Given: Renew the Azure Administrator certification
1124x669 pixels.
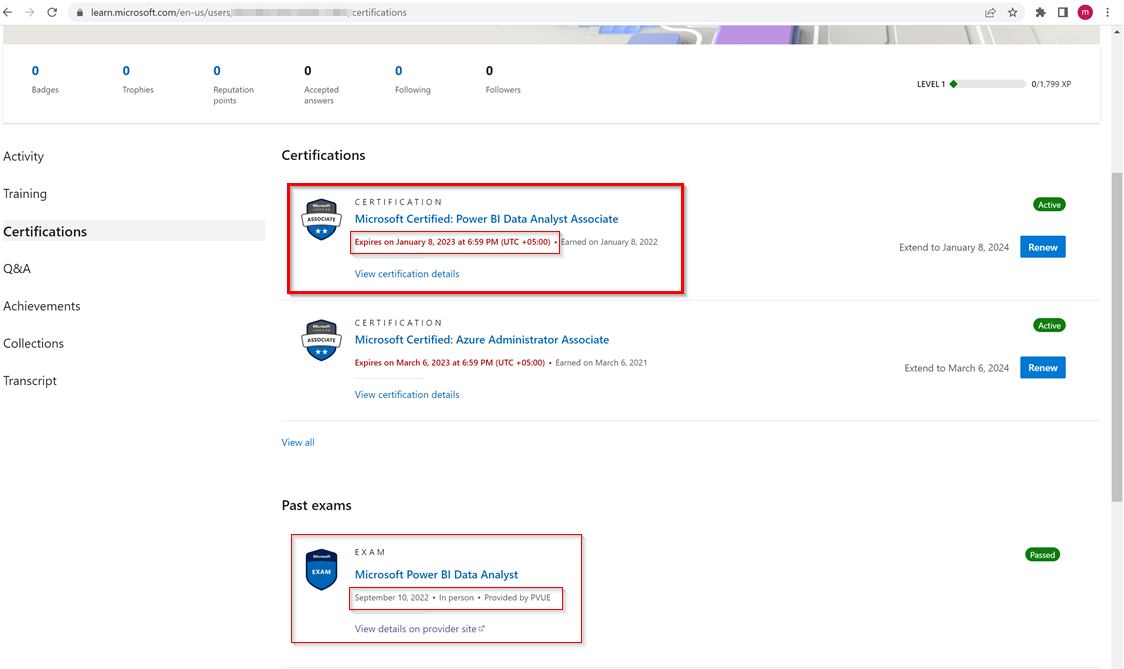Looking at the screenshot, I should pyautogui.click(x=1042, y=367).
